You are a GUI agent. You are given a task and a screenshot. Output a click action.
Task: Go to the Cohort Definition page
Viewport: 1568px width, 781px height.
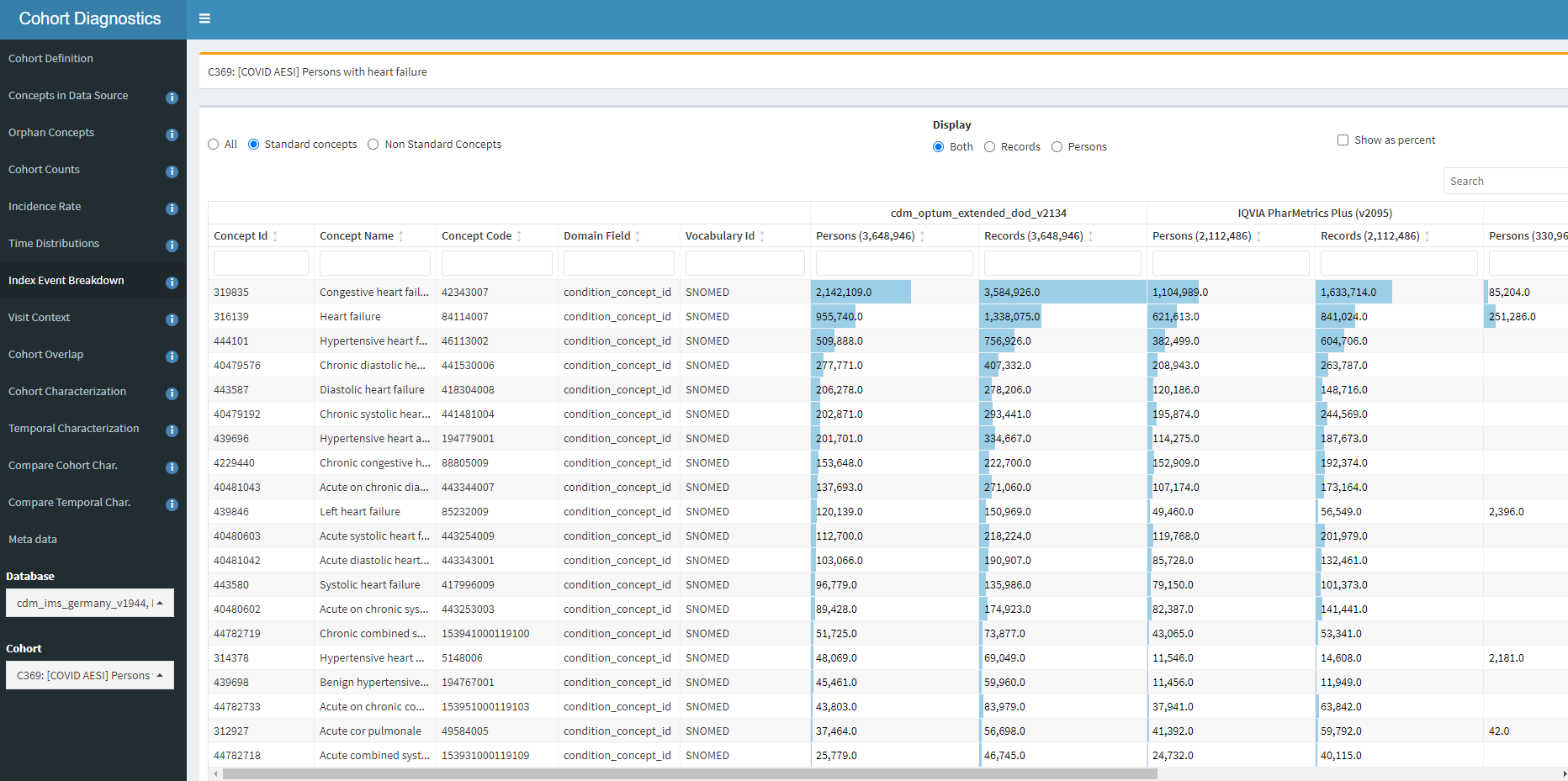tap(50, 58)
